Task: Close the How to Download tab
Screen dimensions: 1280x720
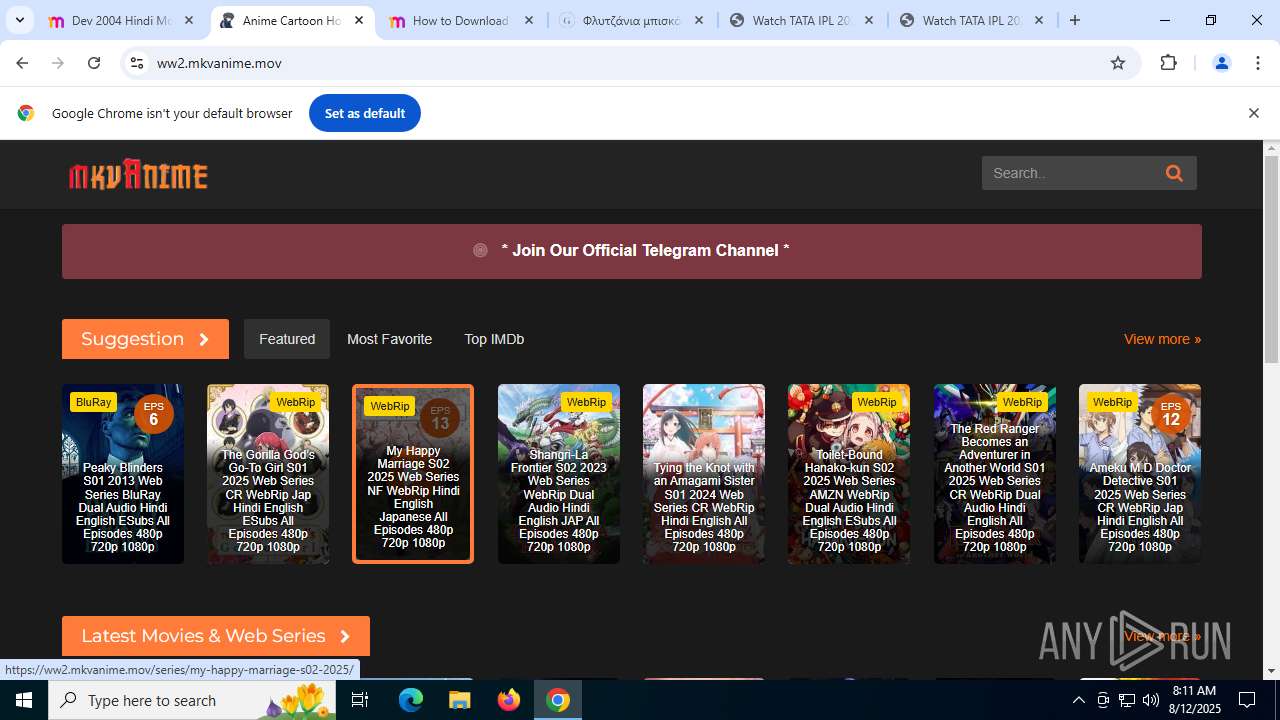Action: click(x=529, y=20)
